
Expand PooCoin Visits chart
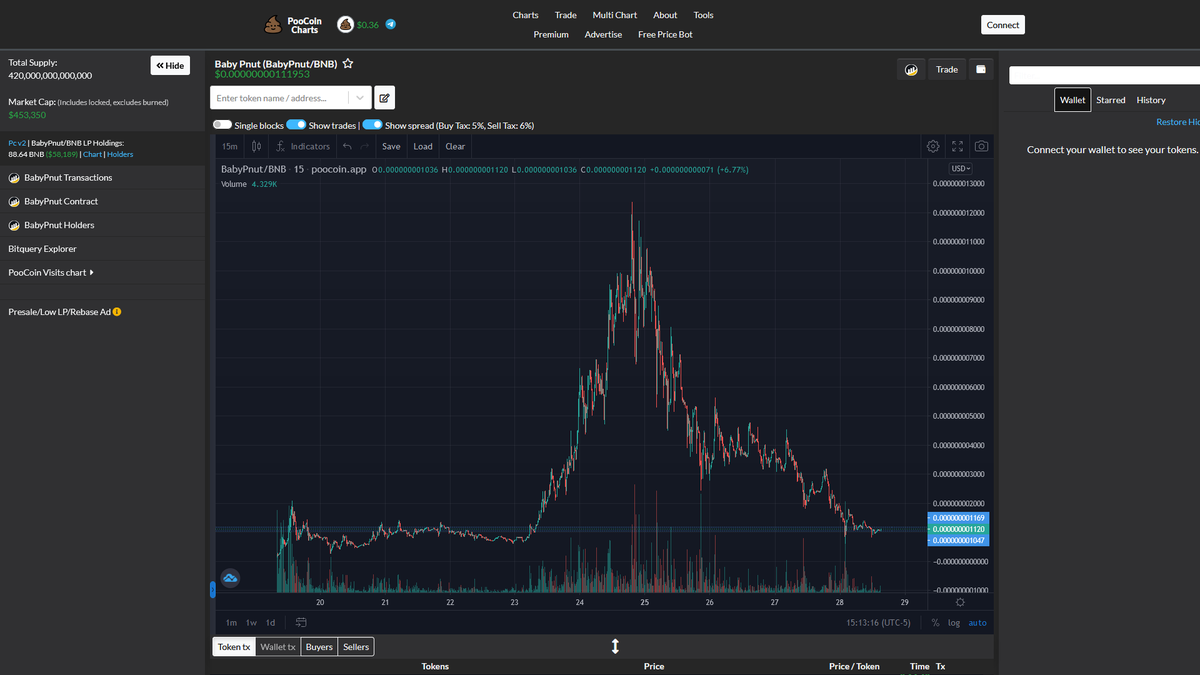51,273
